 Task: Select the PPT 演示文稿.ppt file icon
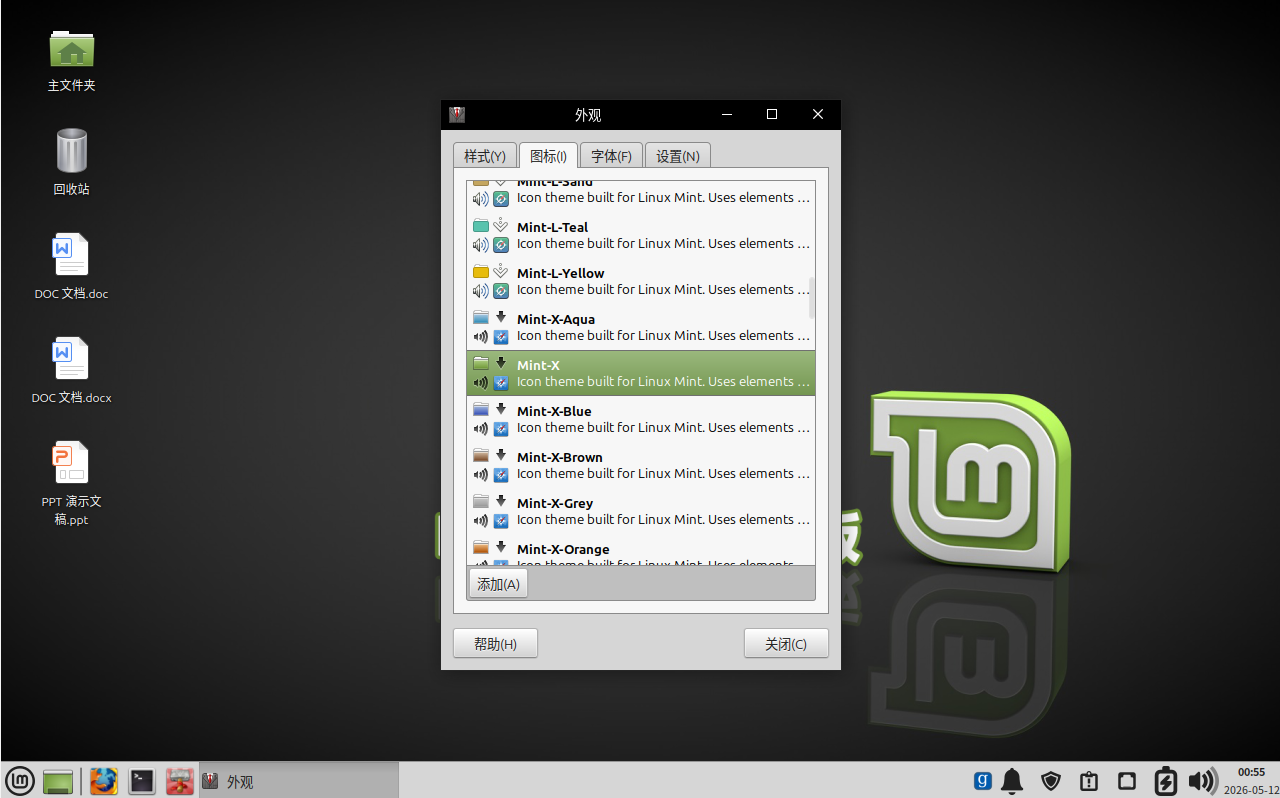tap(71, 483)
